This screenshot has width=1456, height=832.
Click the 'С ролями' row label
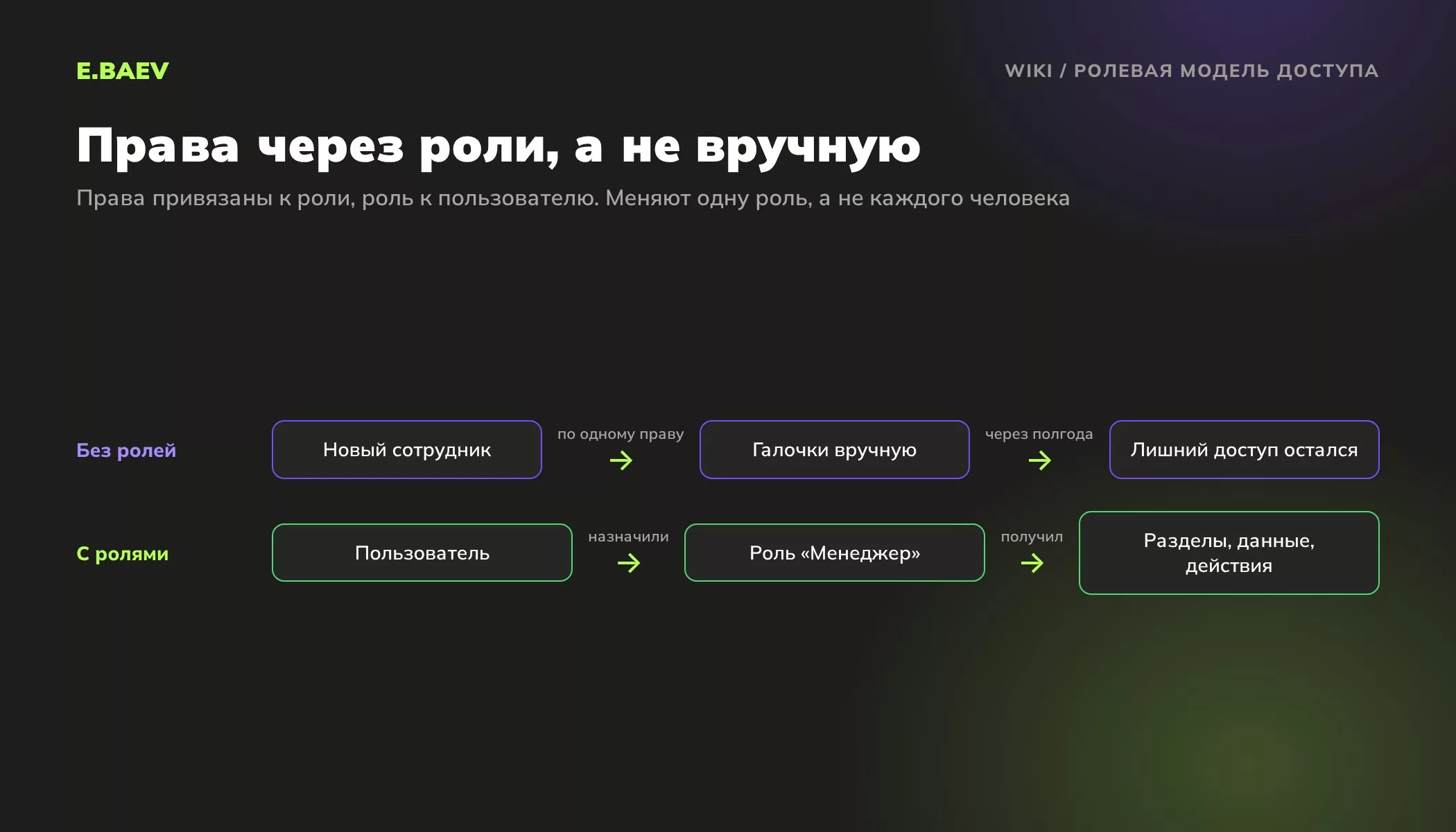[x=123, y=553]
